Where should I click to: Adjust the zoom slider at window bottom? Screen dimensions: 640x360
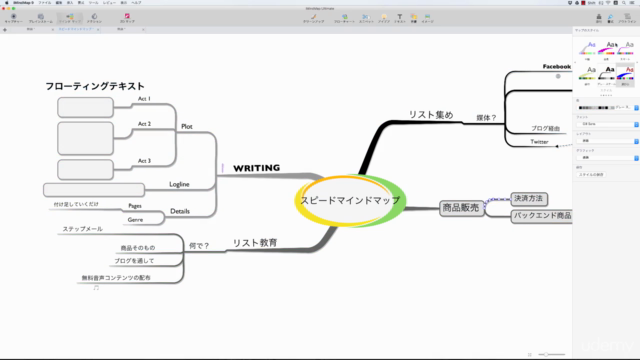[x=551, y=354]
